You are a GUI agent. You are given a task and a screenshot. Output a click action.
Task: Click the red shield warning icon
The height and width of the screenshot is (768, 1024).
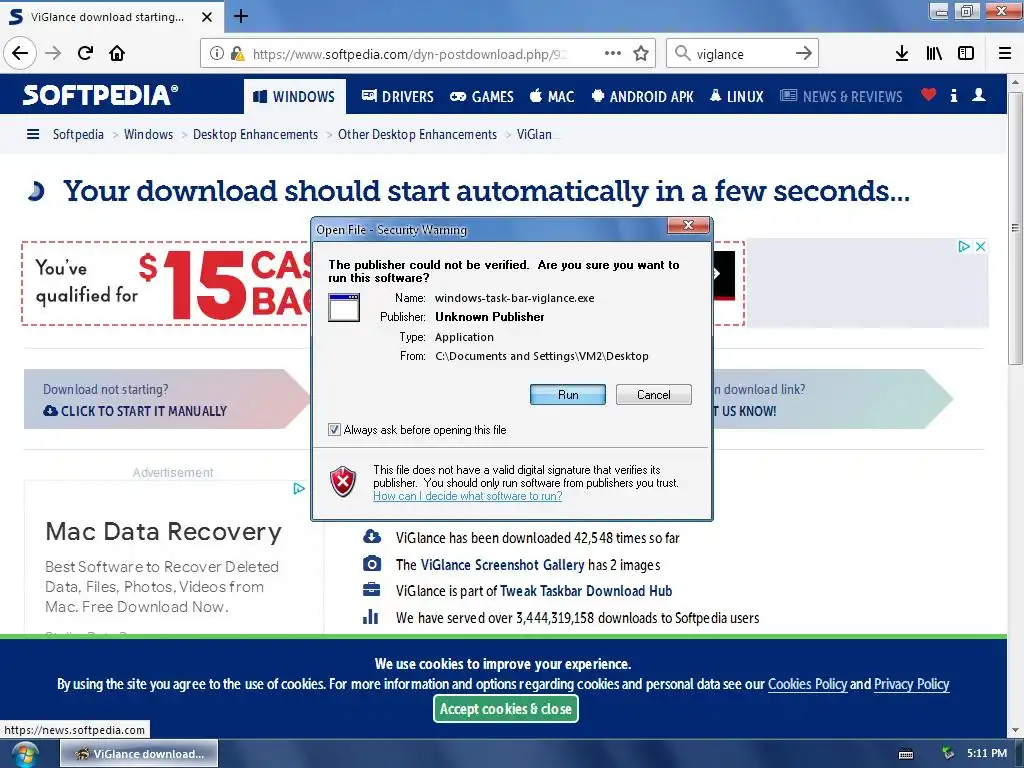tap(343, 482)
